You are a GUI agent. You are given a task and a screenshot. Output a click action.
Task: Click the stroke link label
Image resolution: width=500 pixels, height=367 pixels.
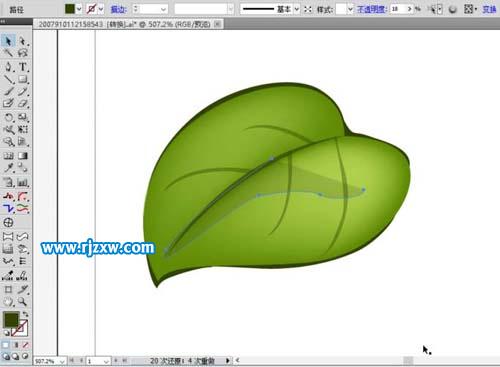[118, 9]
